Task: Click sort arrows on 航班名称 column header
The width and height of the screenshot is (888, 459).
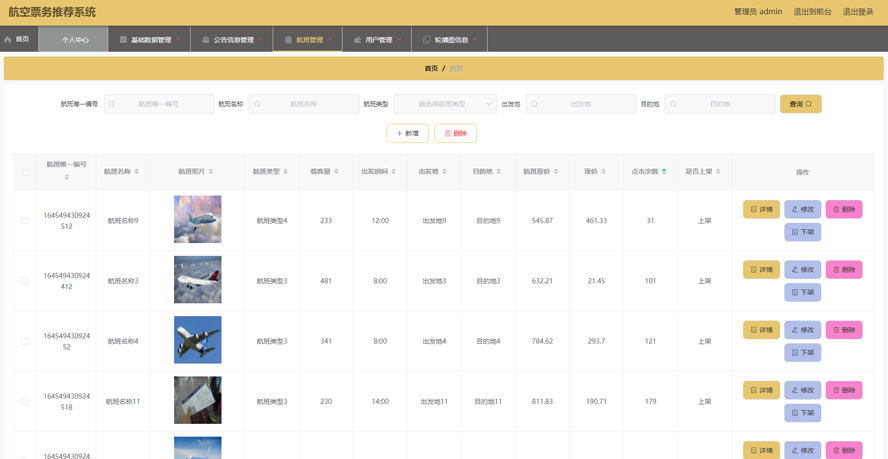Action: pos(137,172)
